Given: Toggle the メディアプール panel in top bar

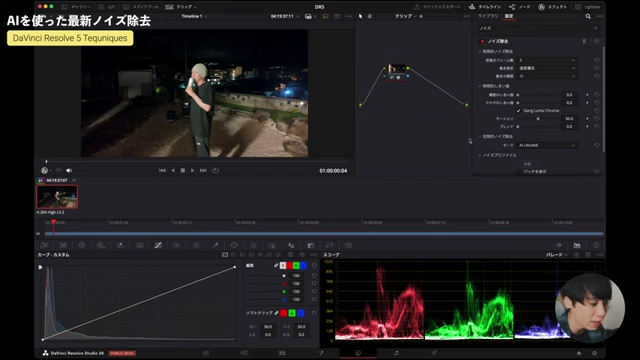Looking at the screenshot, I should [x=141, y=7].
